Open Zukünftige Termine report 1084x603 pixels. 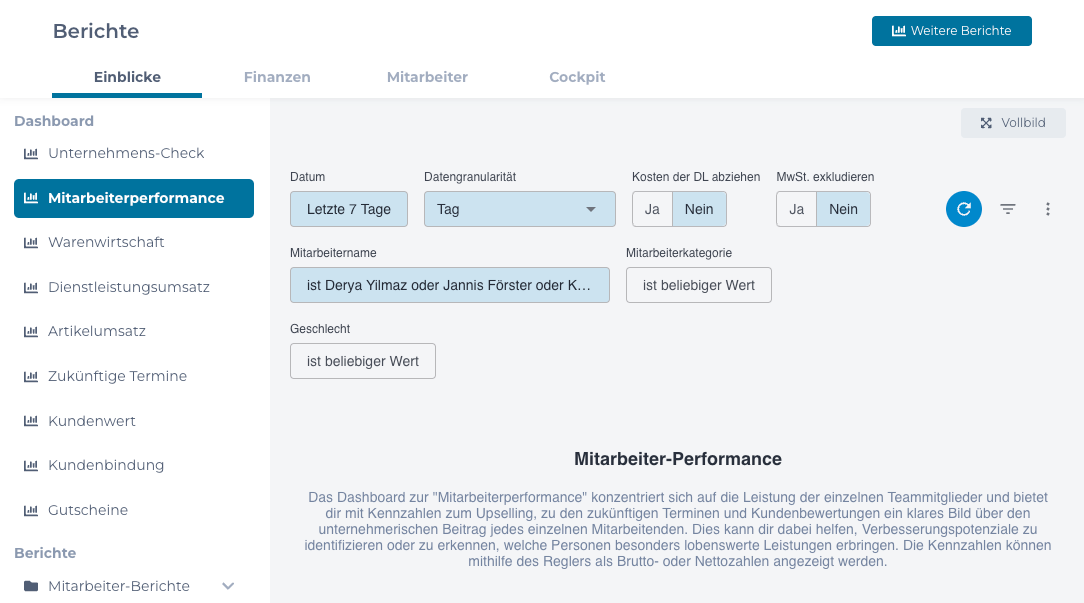click(x=117, y=376)
